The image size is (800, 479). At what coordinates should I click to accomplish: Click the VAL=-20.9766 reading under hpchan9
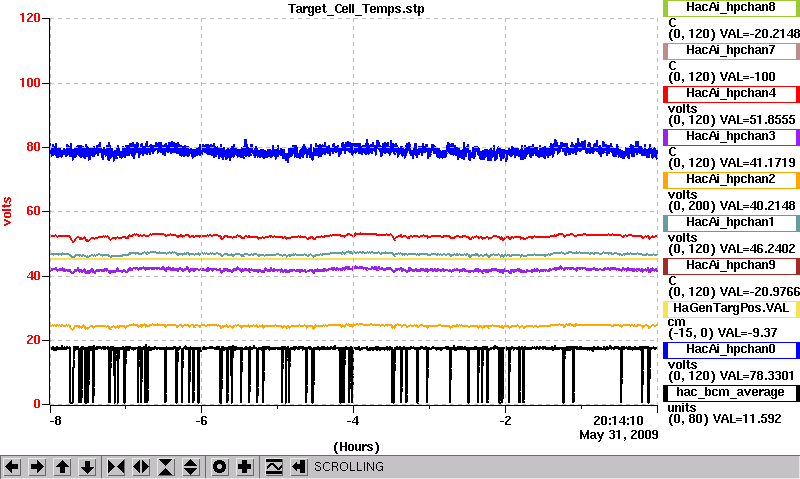click(x=760, y=292)
